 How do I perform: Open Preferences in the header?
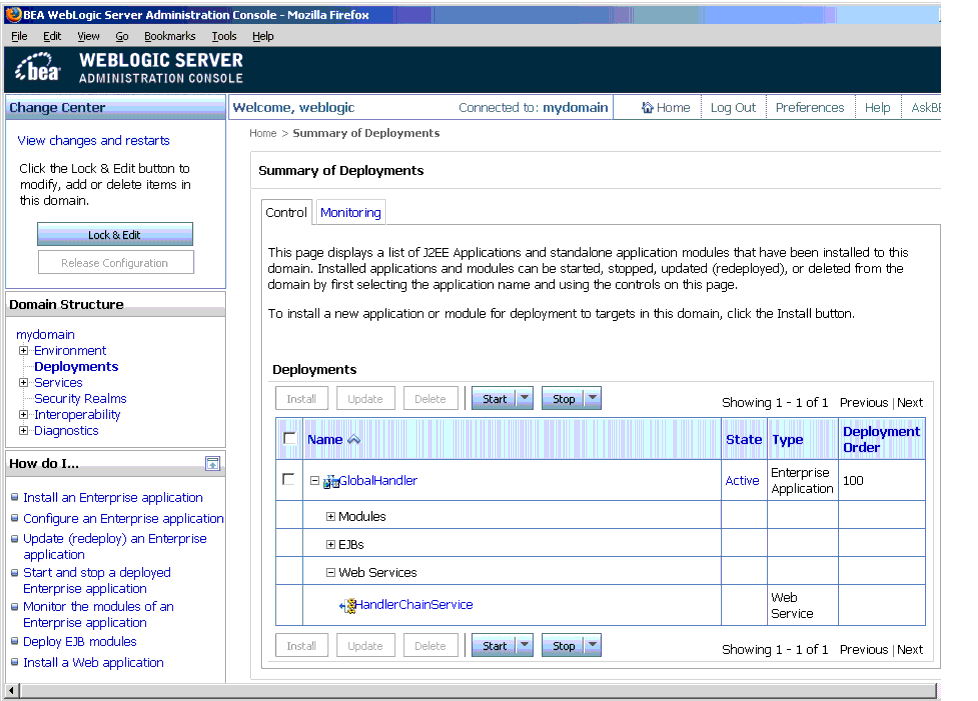810,107
